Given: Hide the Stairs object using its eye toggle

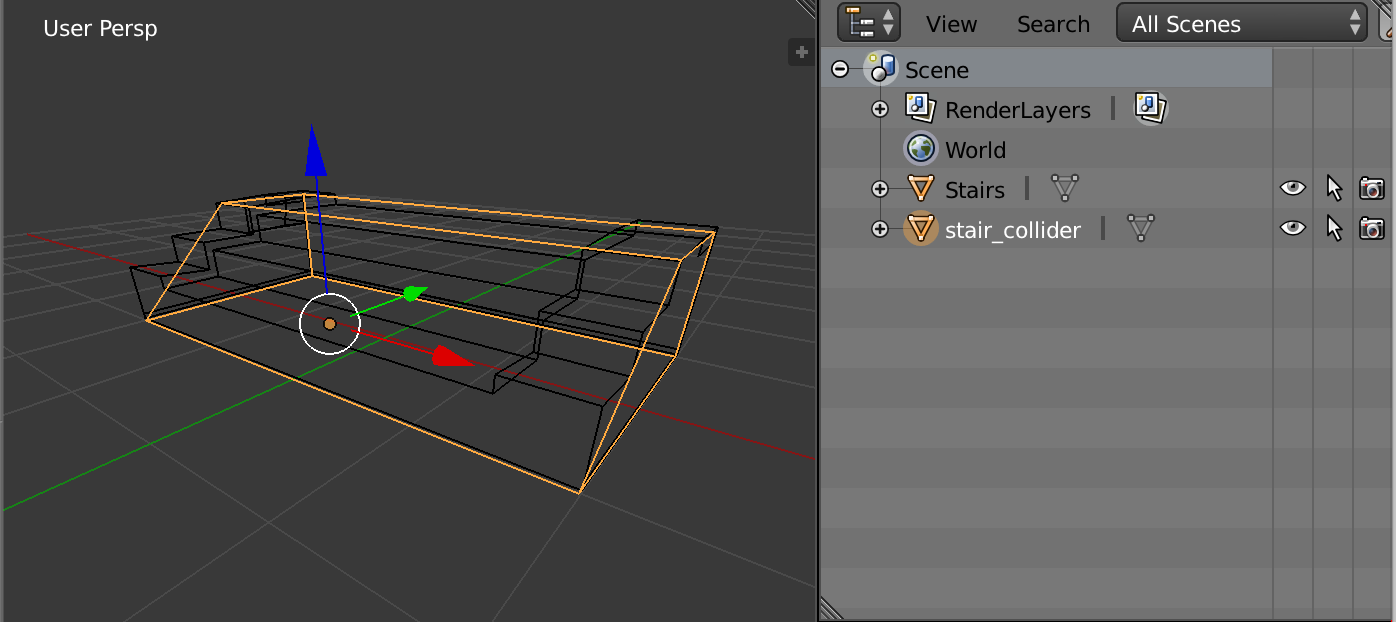Looking at the screenshot, I should (1292, 187).
